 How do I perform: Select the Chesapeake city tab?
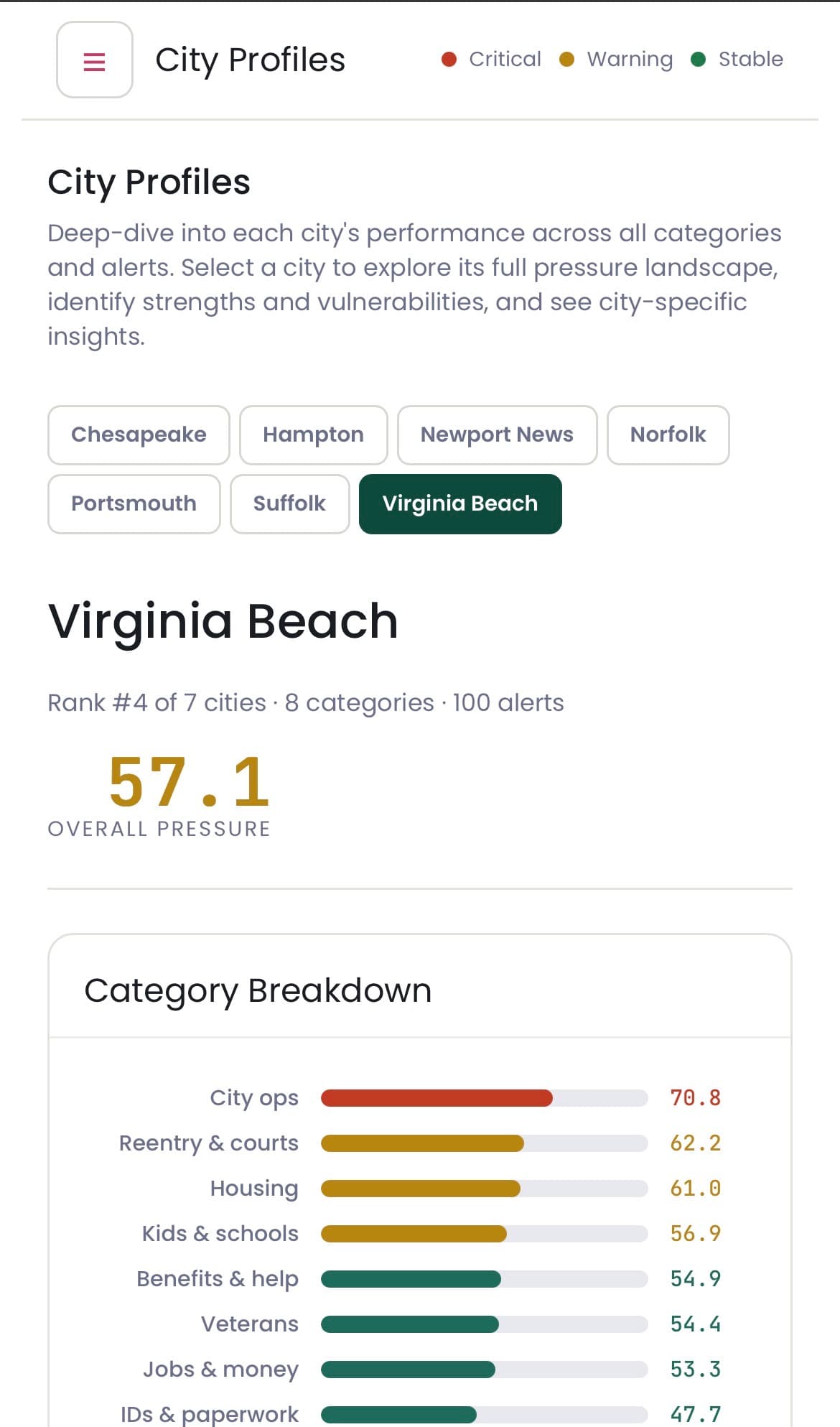coord(139,435)
